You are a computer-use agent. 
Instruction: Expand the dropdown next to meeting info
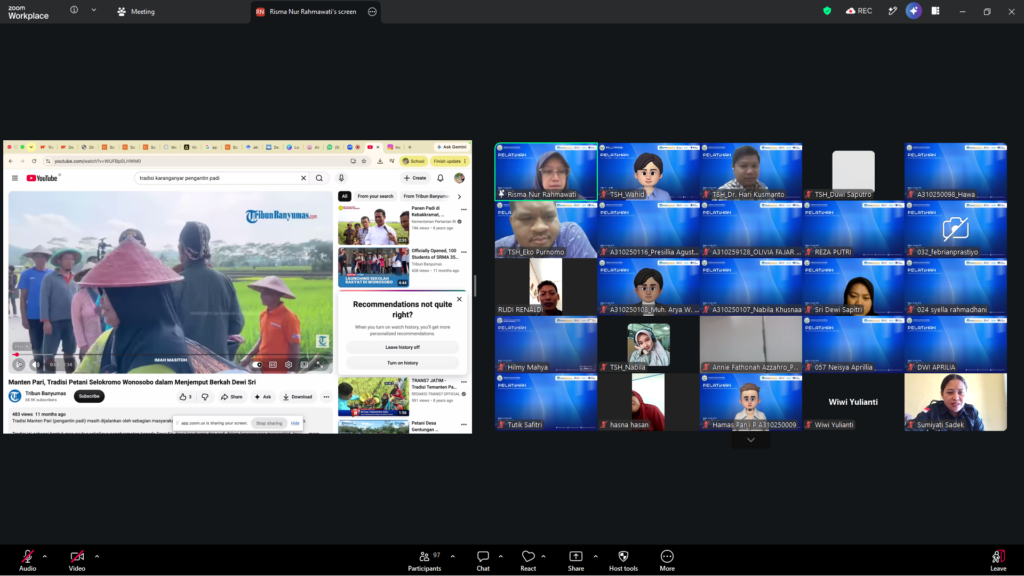click(93, 10)
